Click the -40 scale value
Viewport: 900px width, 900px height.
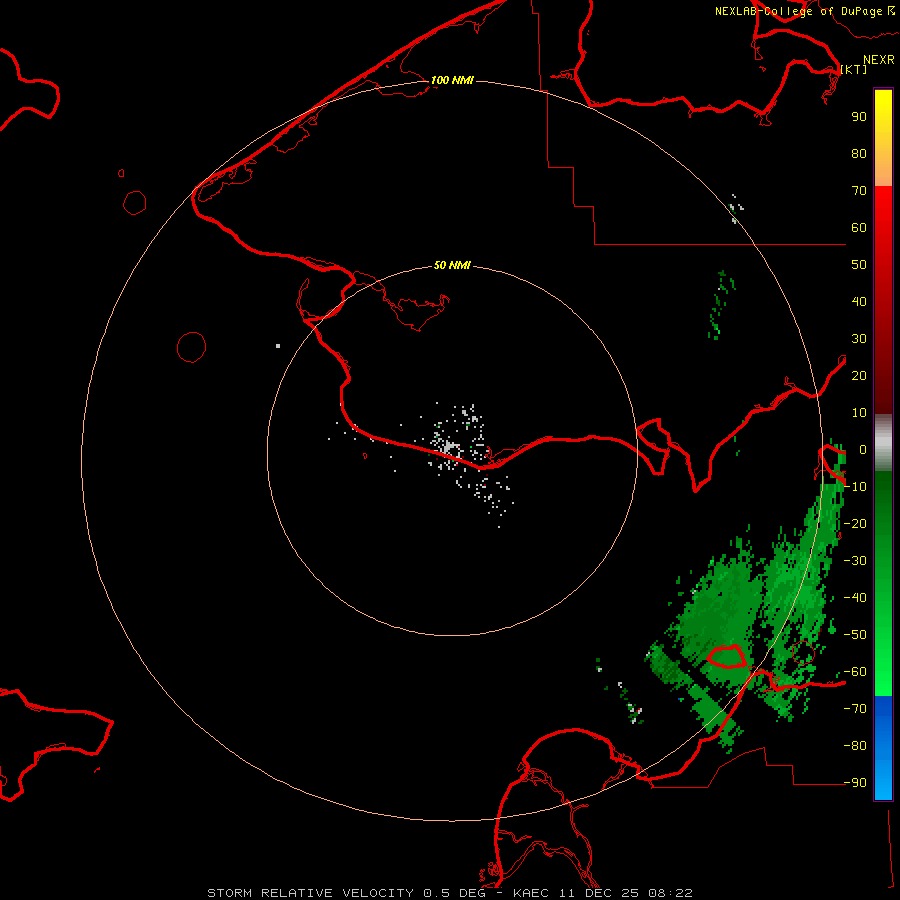click(x=855, y=598)
